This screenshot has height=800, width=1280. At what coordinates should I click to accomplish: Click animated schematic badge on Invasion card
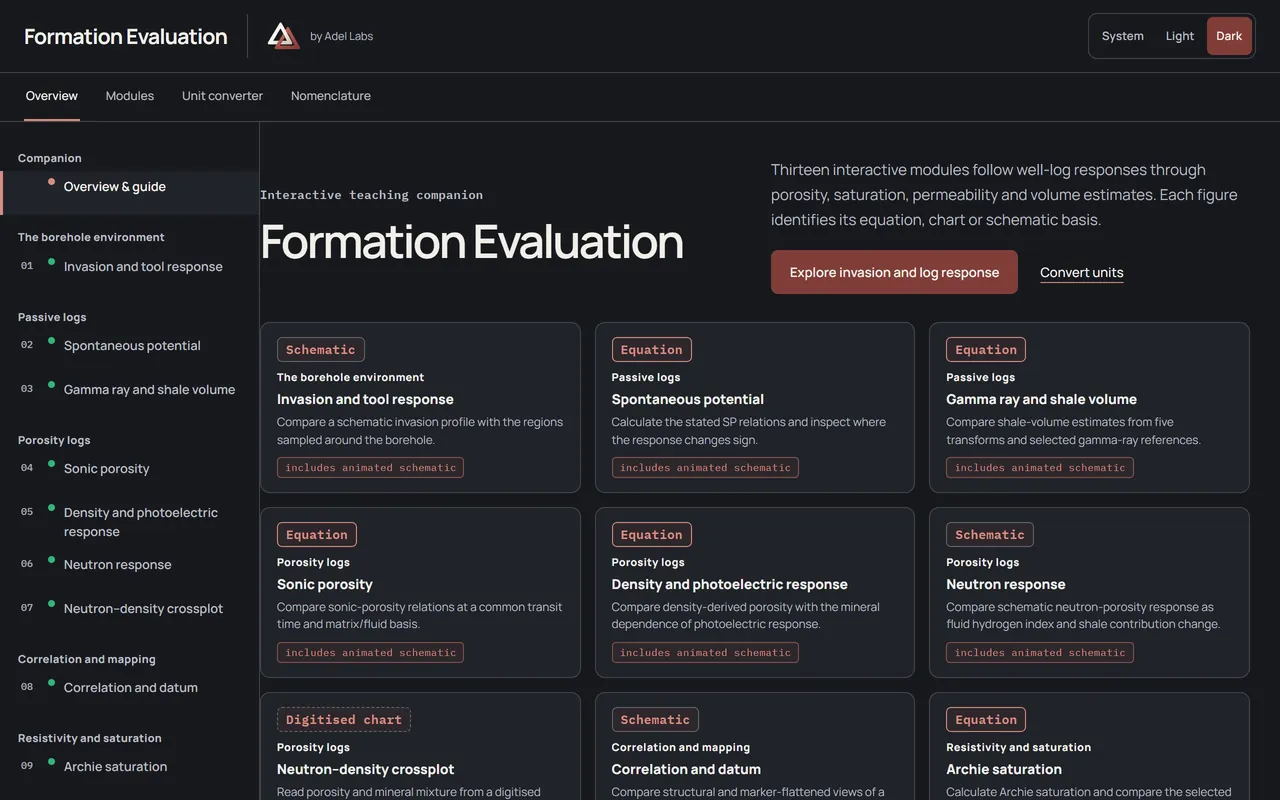370,467
